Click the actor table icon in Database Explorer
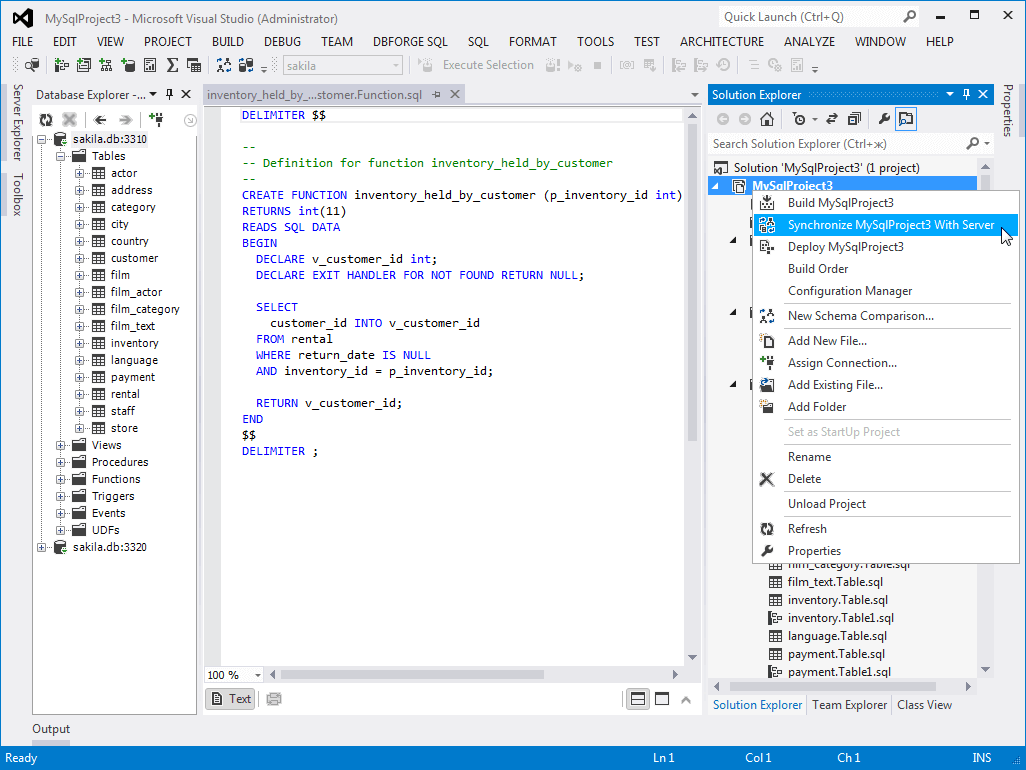The height and width of the screenshot is (770, 1026). (x=98, y=173)
